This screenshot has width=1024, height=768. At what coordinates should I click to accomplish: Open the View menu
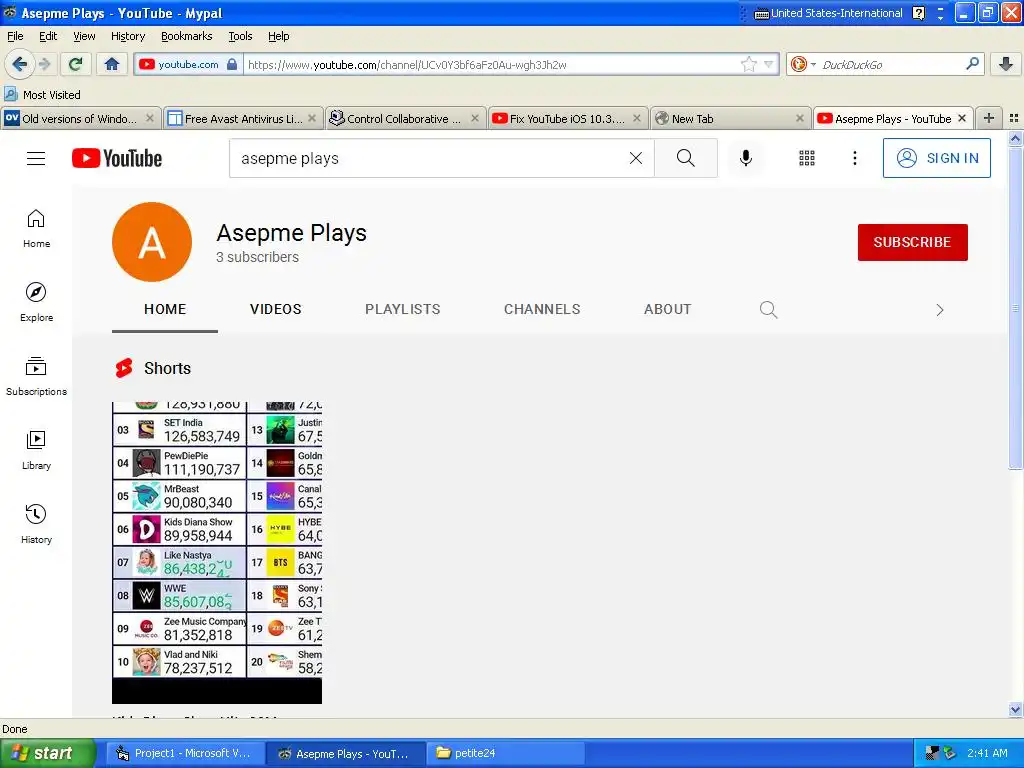[x=84, y=36]
